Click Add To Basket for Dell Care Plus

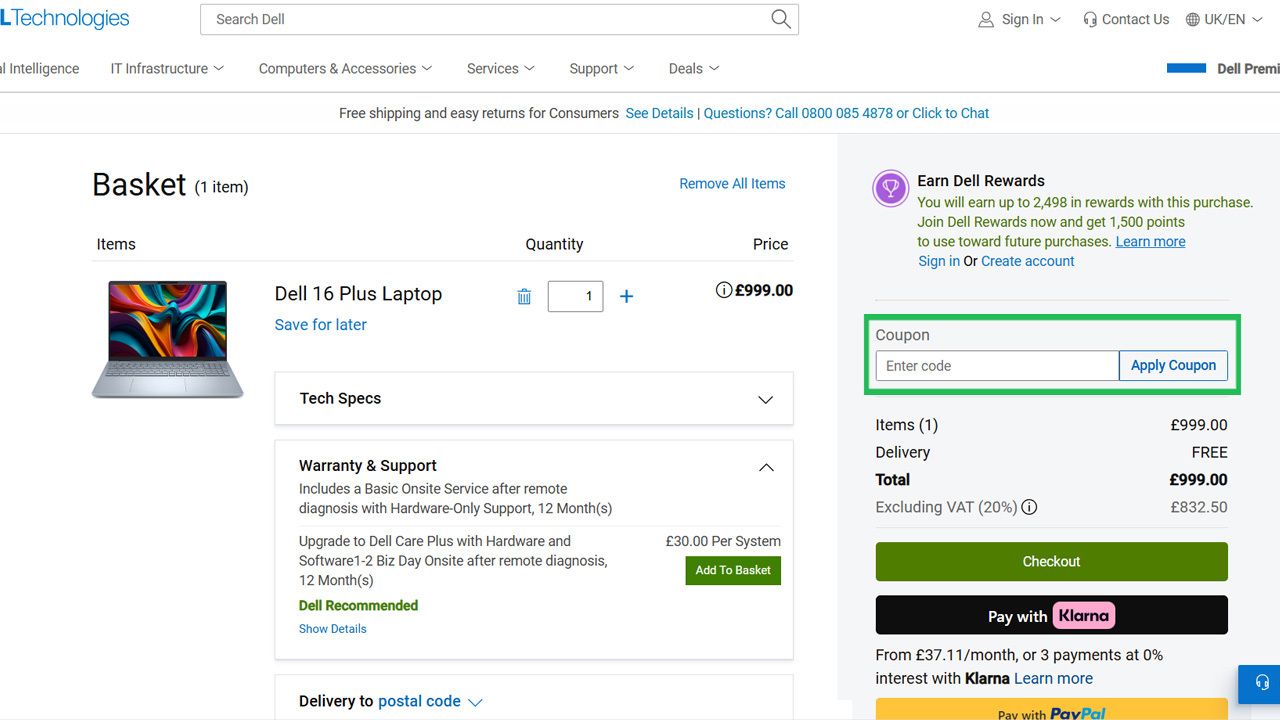(733, 570)
